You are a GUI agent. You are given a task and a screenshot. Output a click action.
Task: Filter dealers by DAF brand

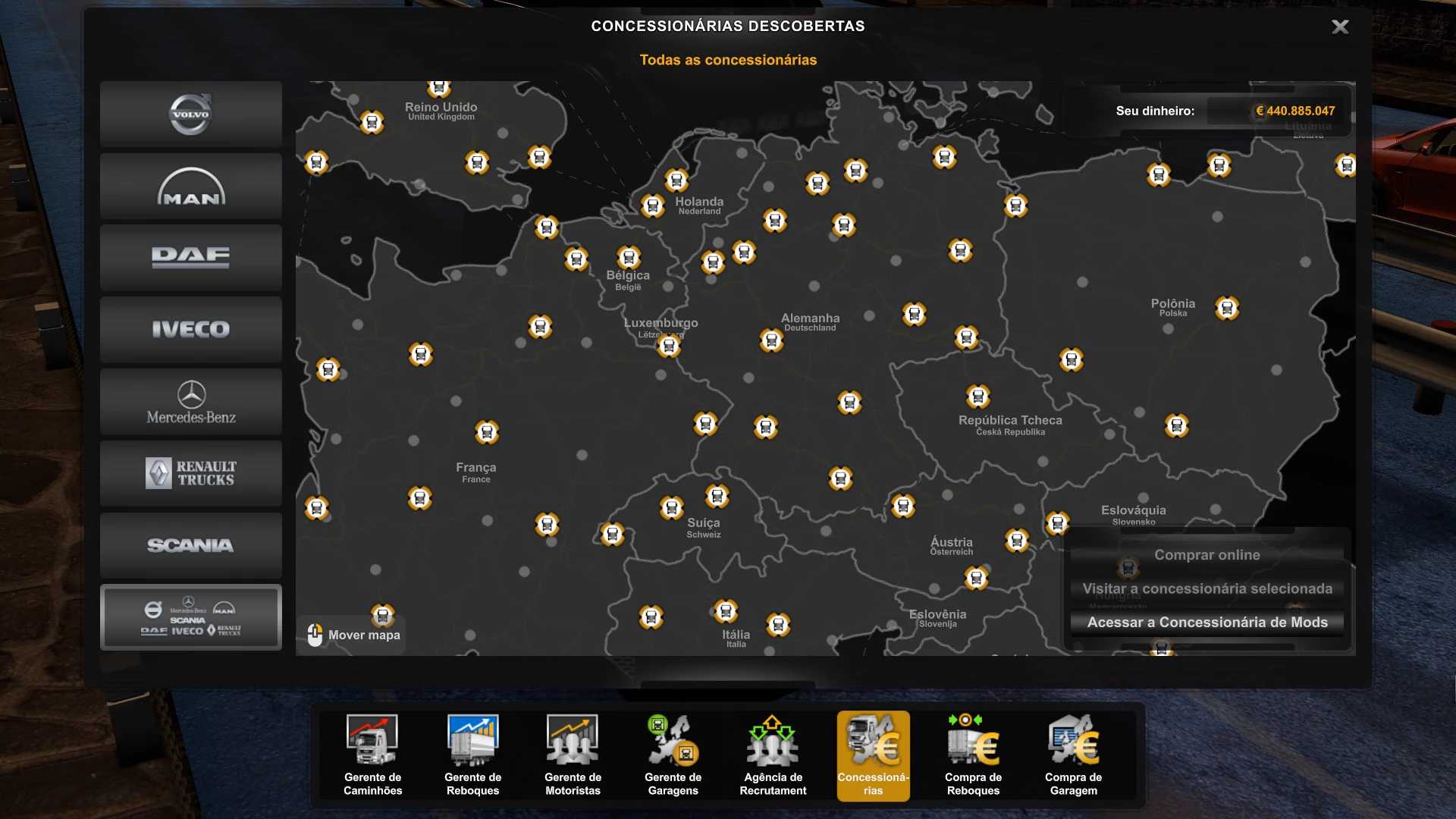(190, 258)
